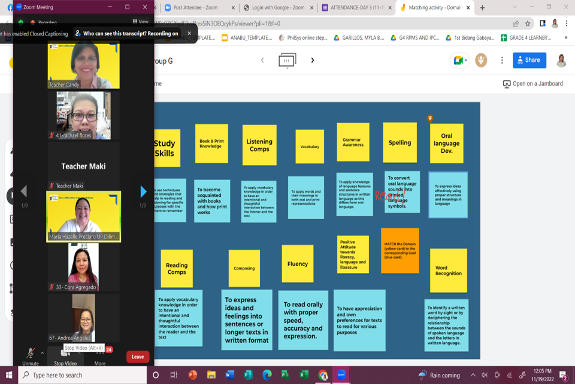Select the 'To read orally with proper speed' note
This screenshot has height=384, width=575.
coord(303,320)
